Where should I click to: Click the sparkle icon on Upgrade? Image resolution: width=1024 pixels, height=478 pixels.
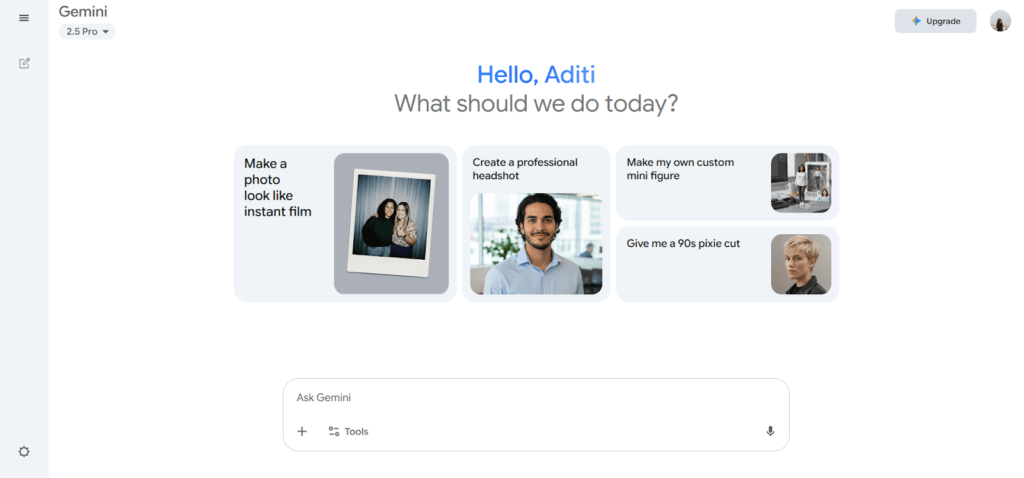pos(916,21)
